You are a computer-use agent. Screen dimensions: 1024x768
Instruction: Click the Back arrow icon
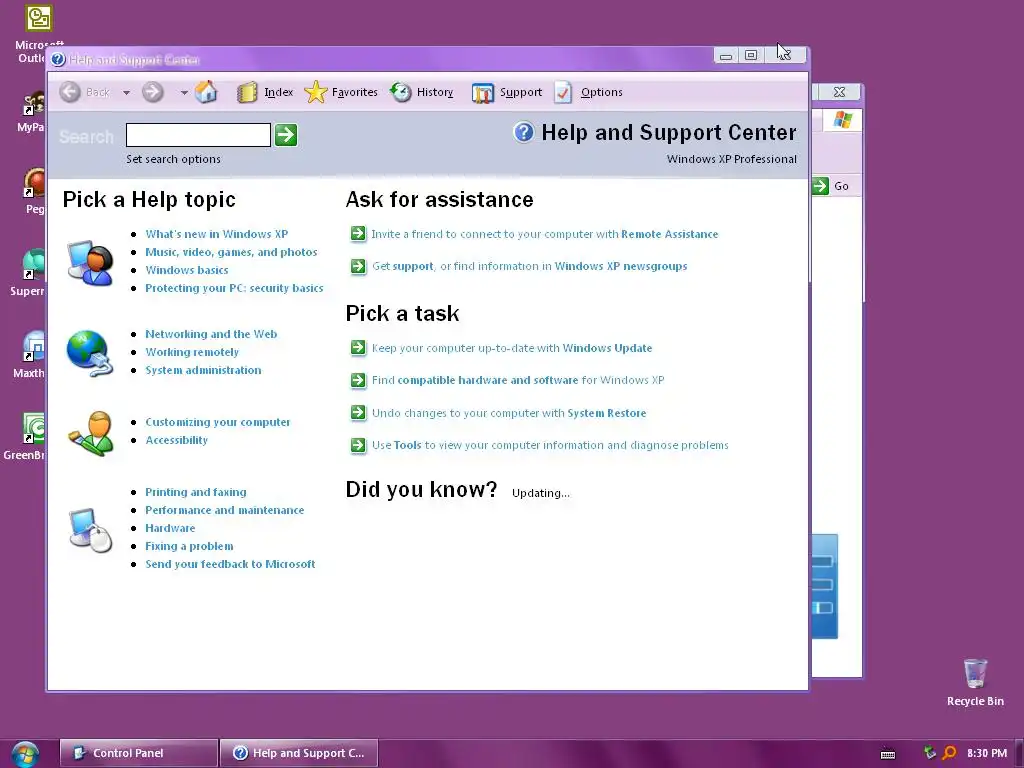pos(70,92)
